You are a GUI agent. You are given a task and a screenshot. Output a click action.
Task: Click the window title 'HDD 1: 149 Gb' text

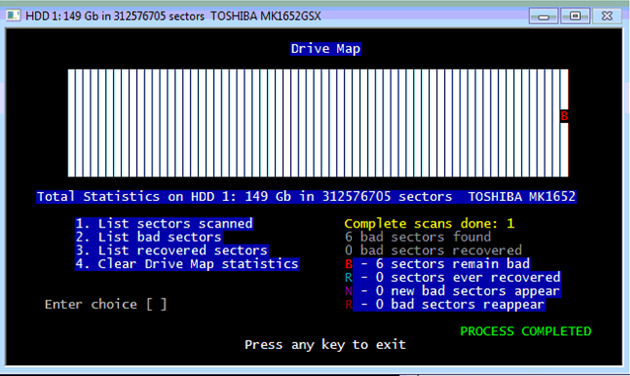pyautogui.click(x=173, y=16)
